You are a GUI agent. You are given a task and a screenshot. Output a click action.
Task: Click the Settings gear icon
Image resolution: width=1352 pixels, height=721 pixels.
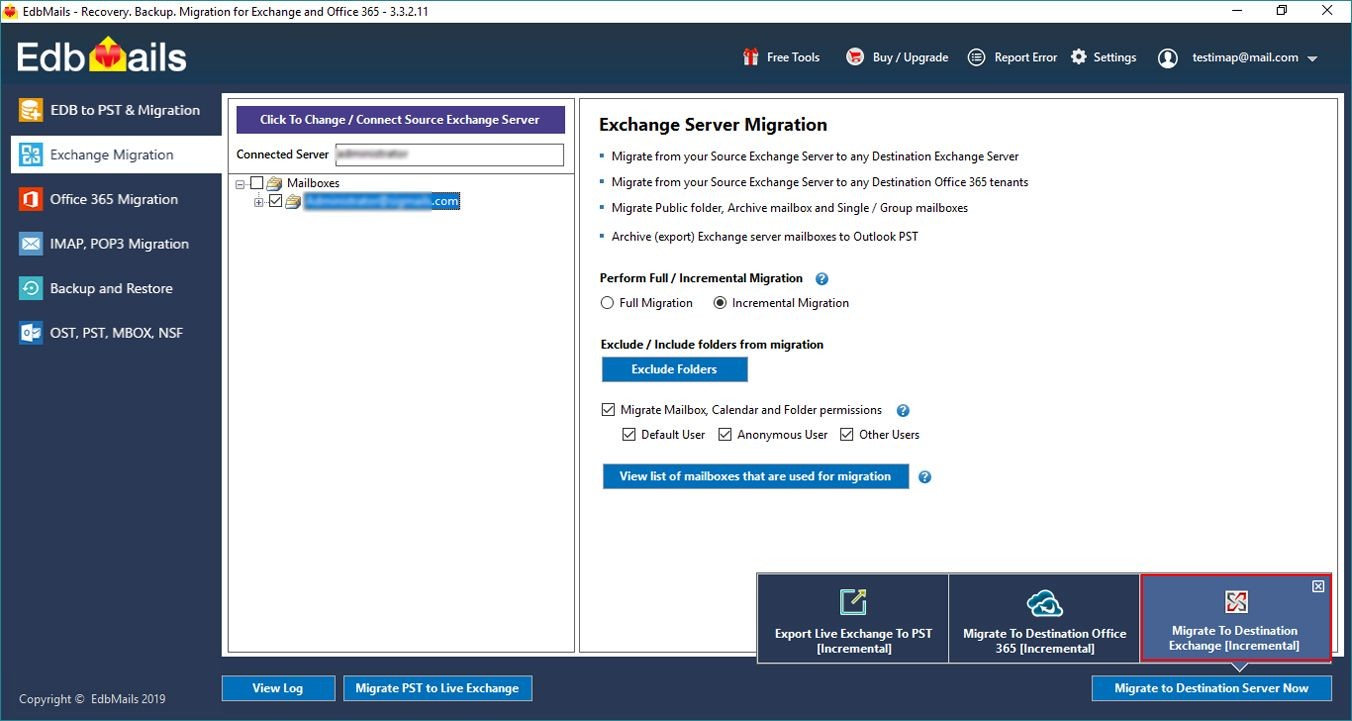[1078, 57]
